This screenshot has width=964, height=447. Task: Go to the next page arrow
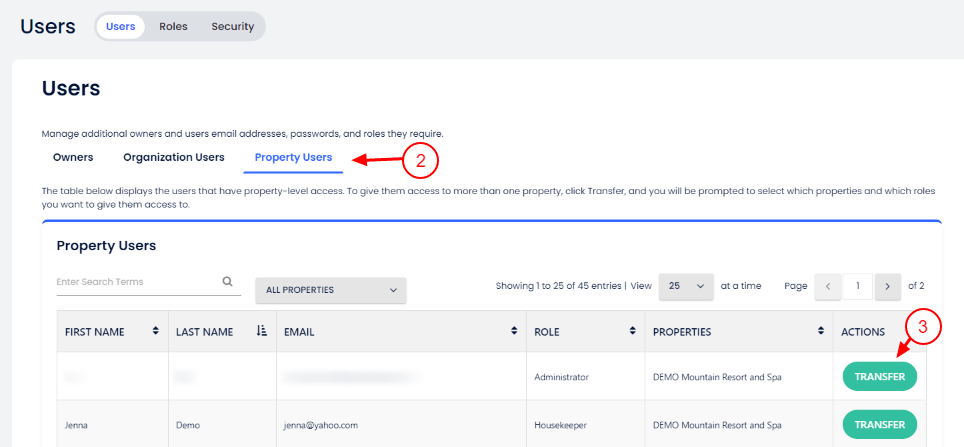pyautogui.click(x=887, y=286)
